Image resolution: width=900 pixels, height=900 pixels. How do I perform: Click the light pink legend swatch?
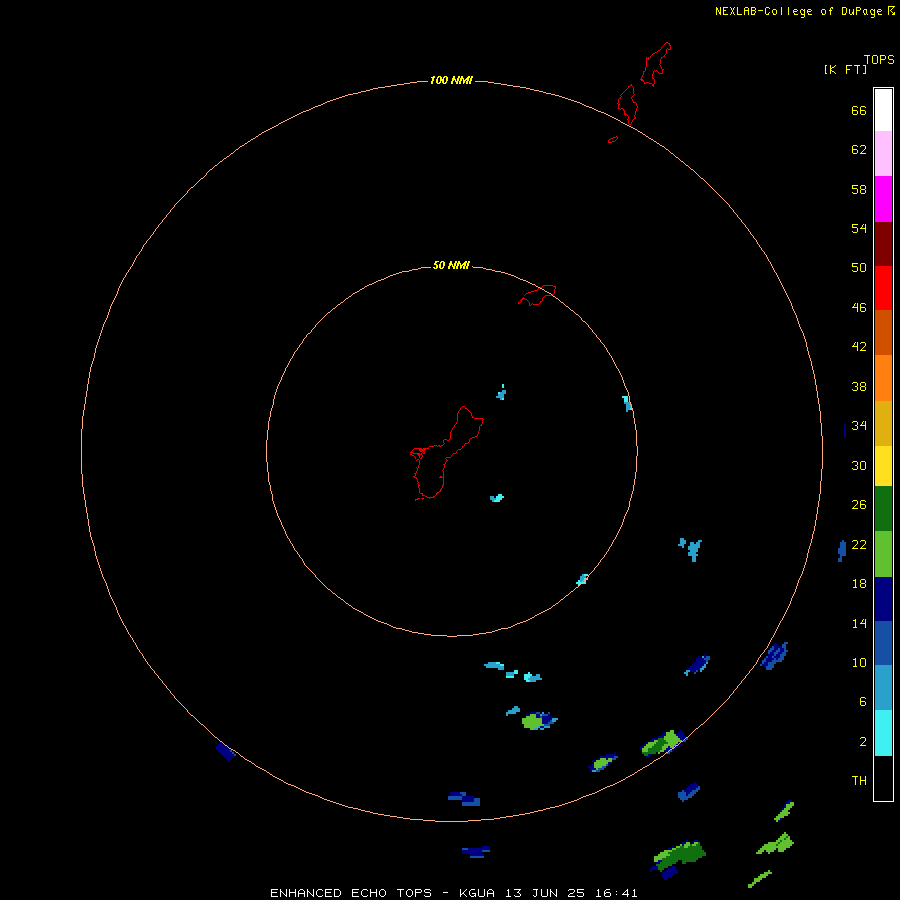pyautogui.click(x=883, y=154)
